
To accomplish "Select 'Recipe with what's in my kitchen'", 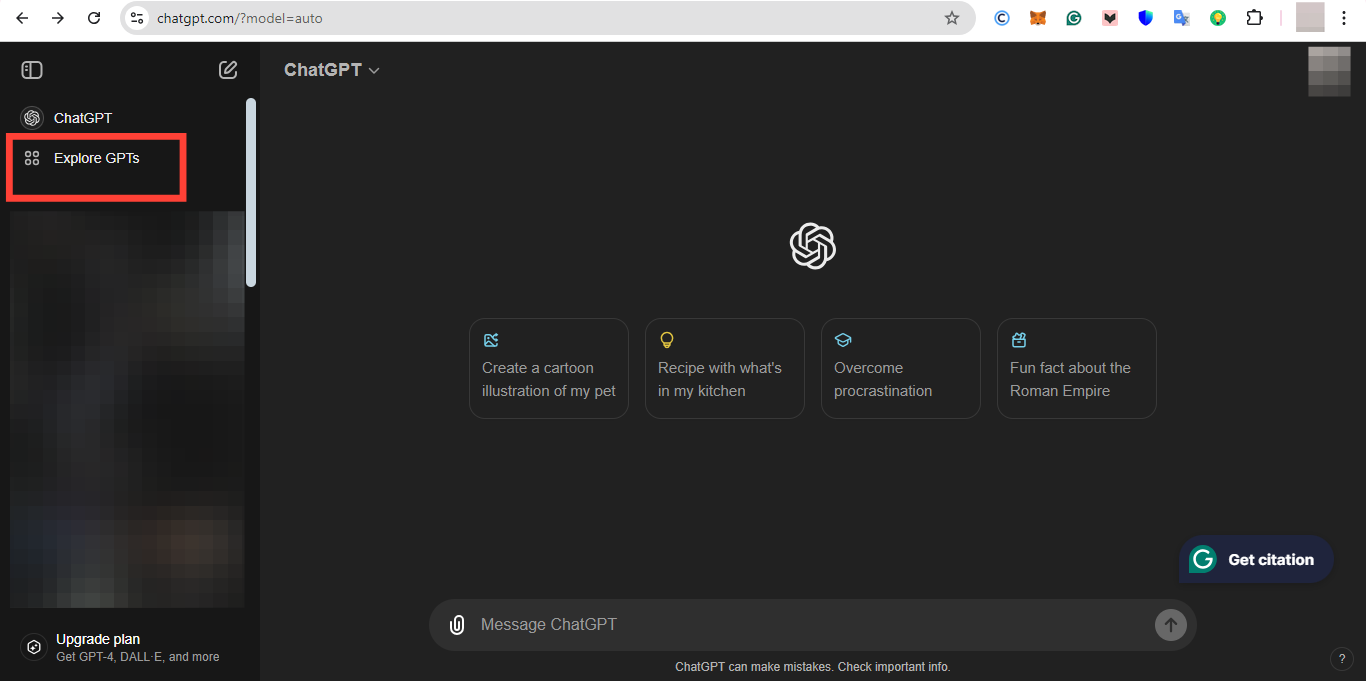I will coord(725,368).
